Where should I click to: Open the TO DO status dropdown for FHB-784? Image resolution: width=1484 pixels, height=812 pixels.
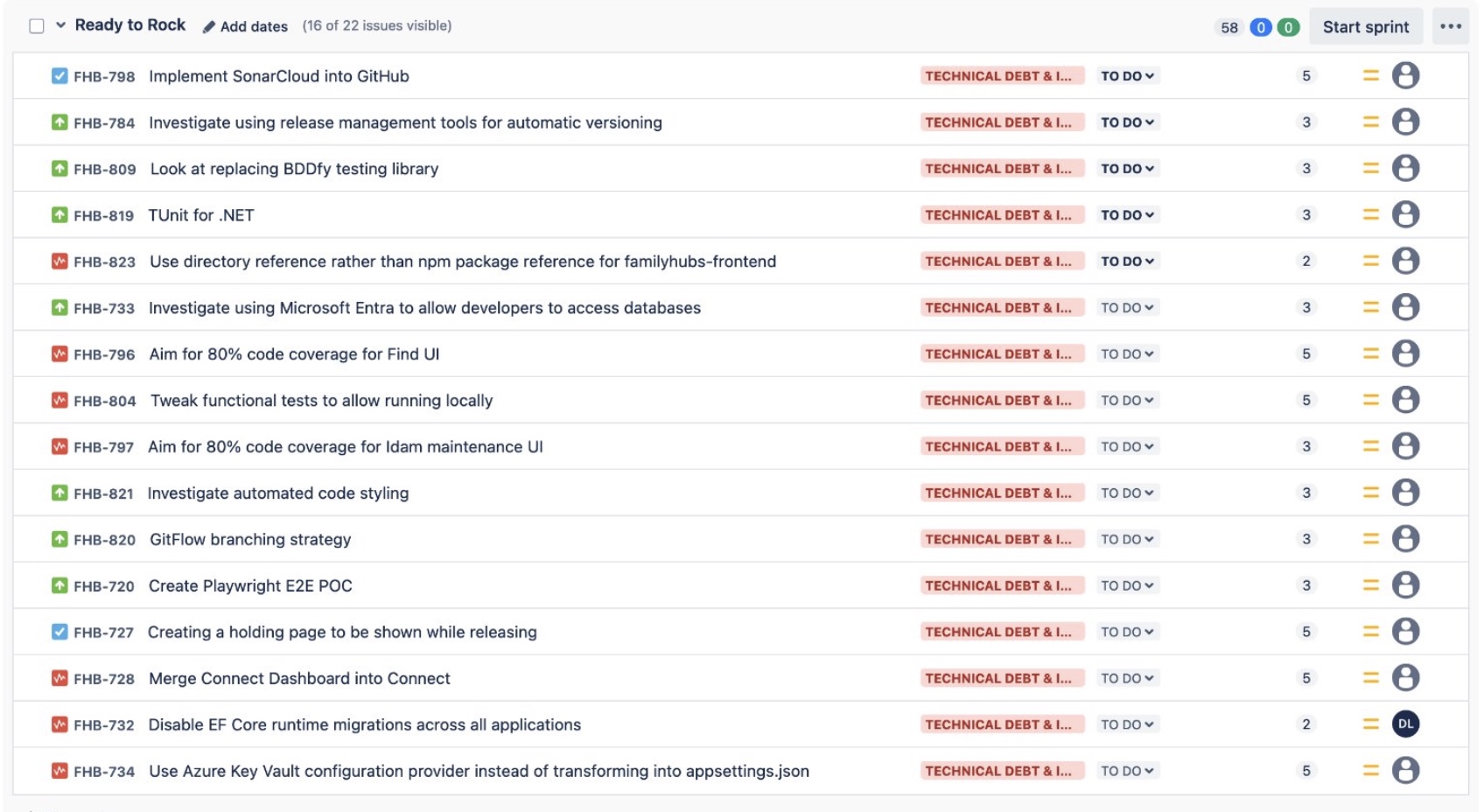1128,122
